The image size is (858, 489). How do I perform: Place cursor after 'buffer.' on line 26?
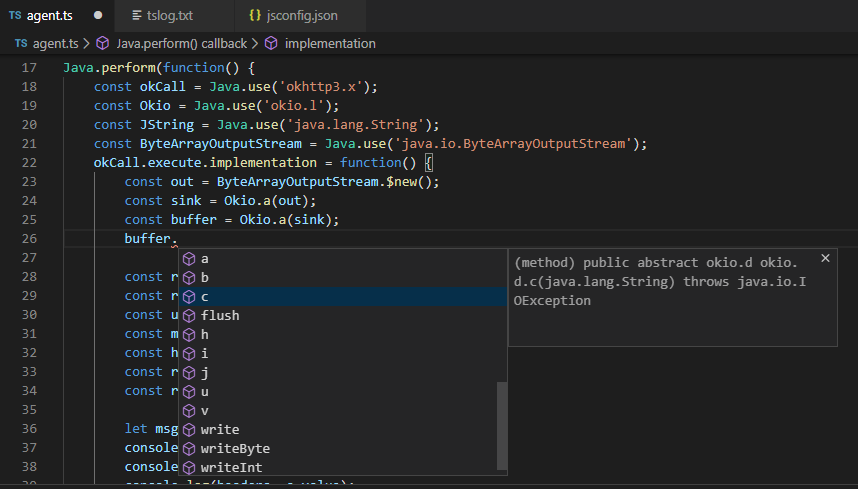point(178,238)
